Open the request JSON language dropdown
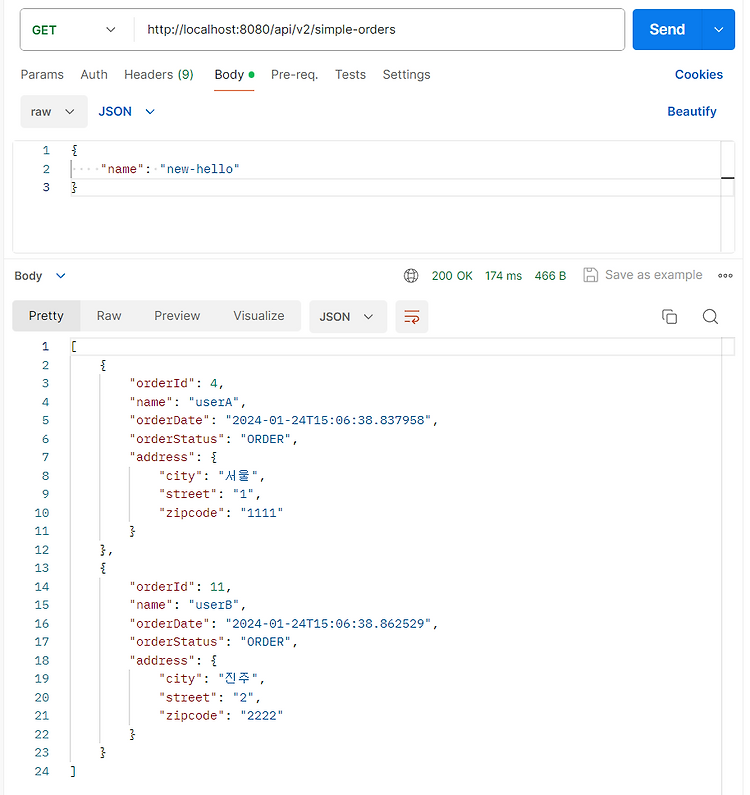This screenshot has width=750, height=795. (x=126, y=112)
